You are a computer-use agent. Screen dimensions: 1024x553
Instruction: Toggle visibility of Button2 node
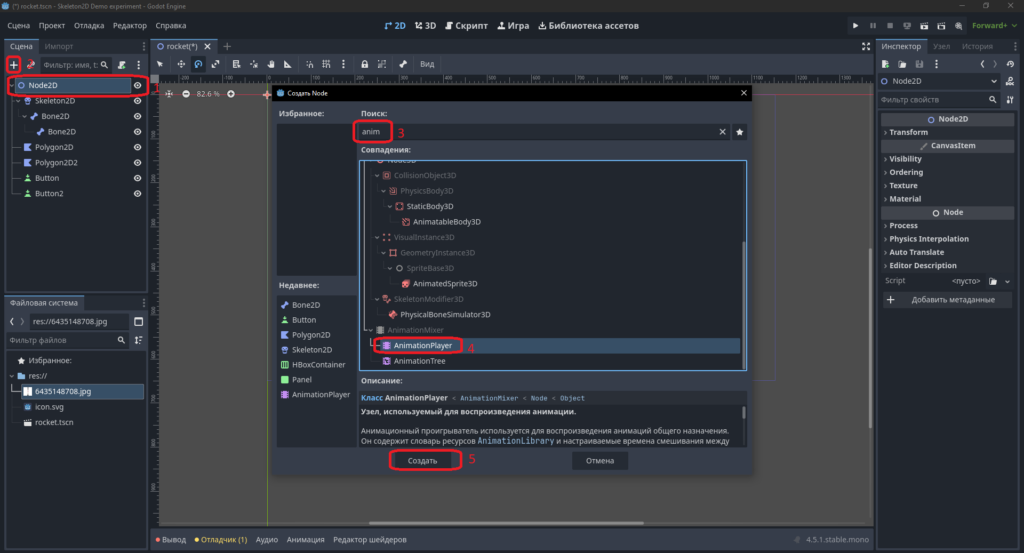[137, 194]
